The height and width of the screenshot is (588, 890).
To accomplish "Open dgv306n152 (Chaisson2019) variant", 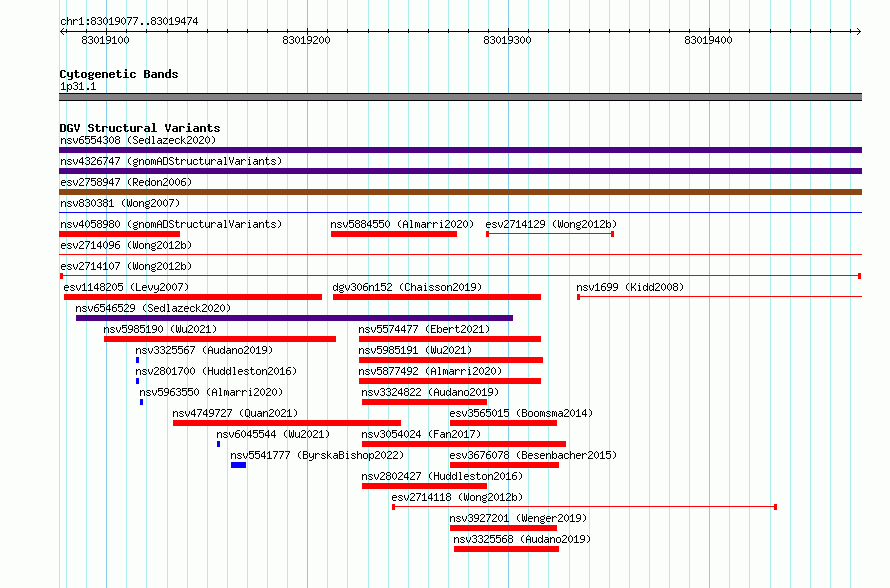I will click(x=407, y=287).
